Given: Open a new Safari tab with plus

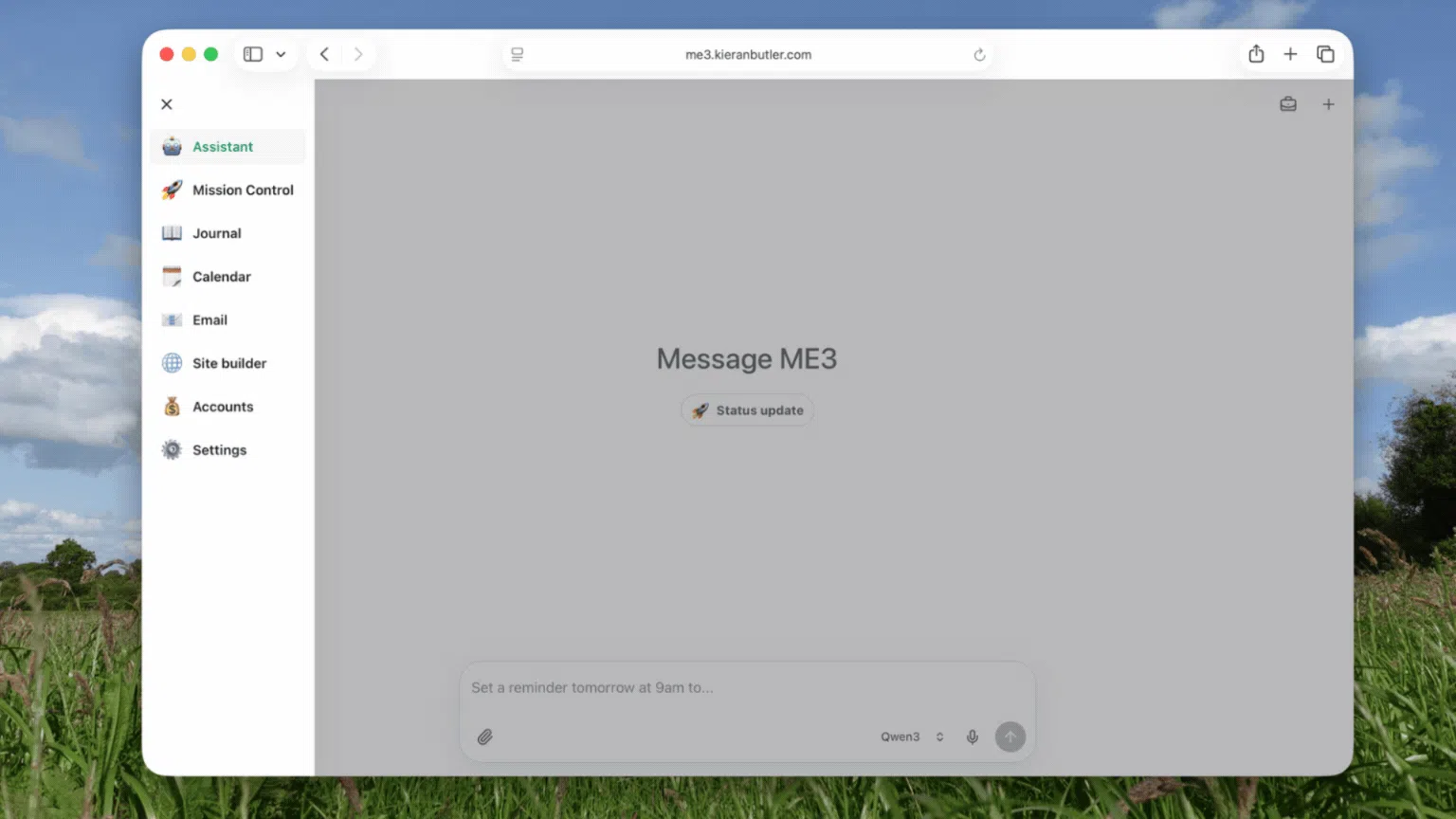Looking at the screenshot, I should pos(1290,54).
